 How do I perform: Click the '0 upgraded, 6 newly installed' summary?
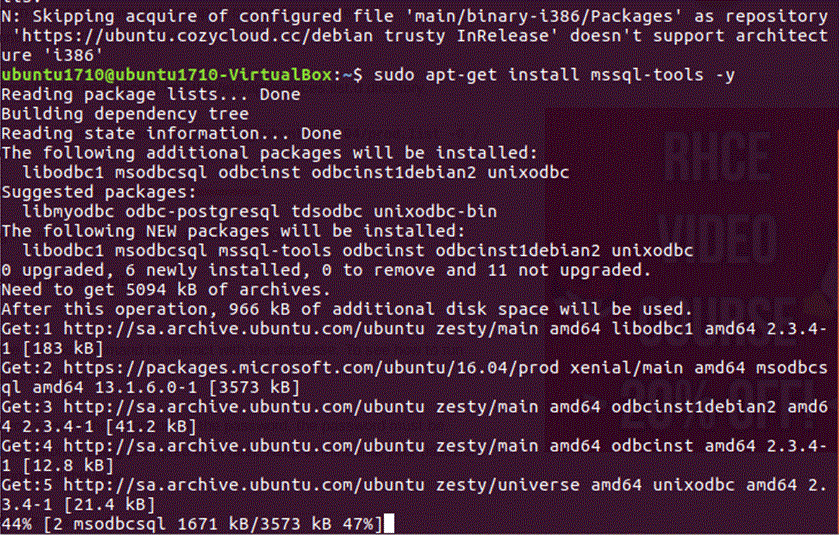tap(326, 270)
